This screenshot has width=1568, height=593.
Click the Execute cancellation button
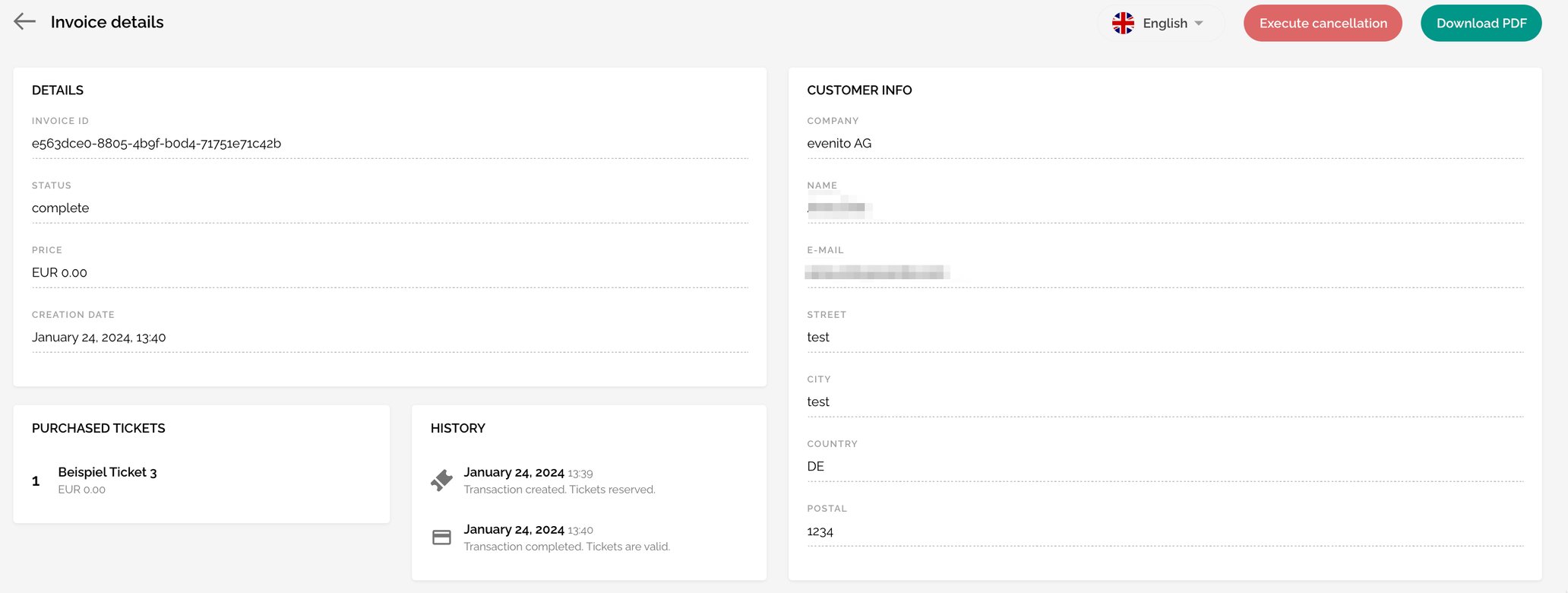tap(1323, 23)
